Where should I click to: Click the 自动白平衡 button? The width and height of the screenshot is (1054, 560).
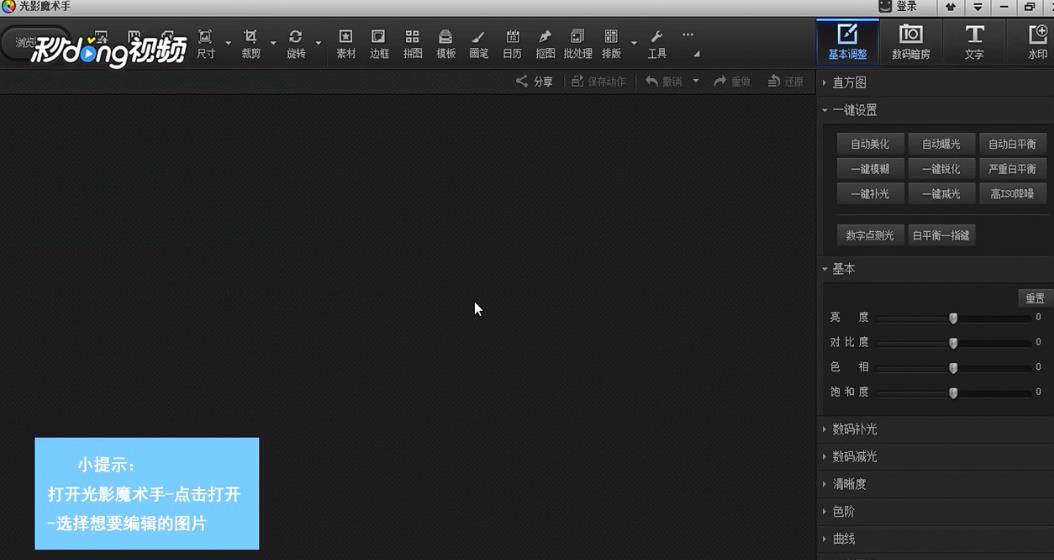(x=1012, y=144)
